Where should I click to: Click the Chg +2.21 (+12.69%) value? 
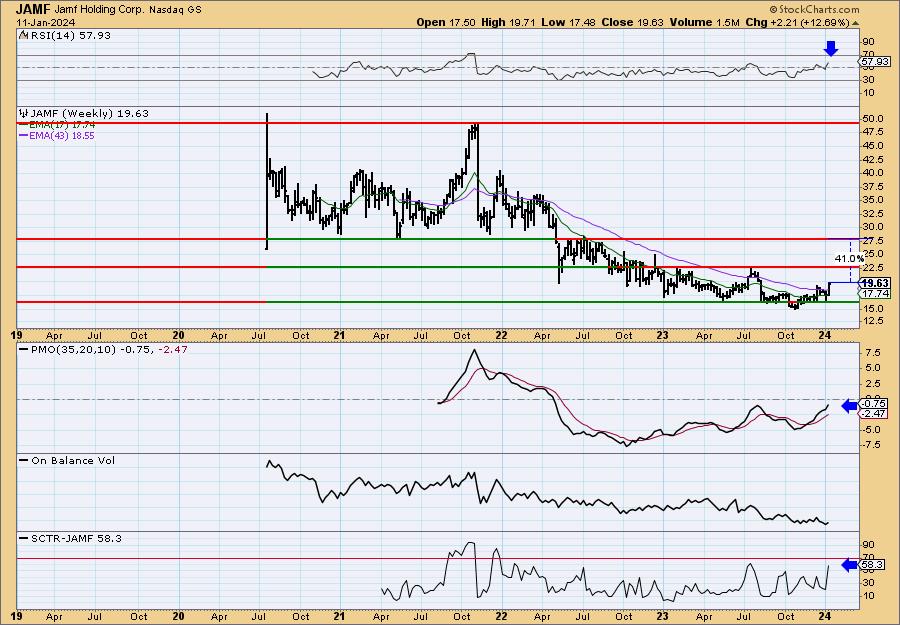click(798, 22)
